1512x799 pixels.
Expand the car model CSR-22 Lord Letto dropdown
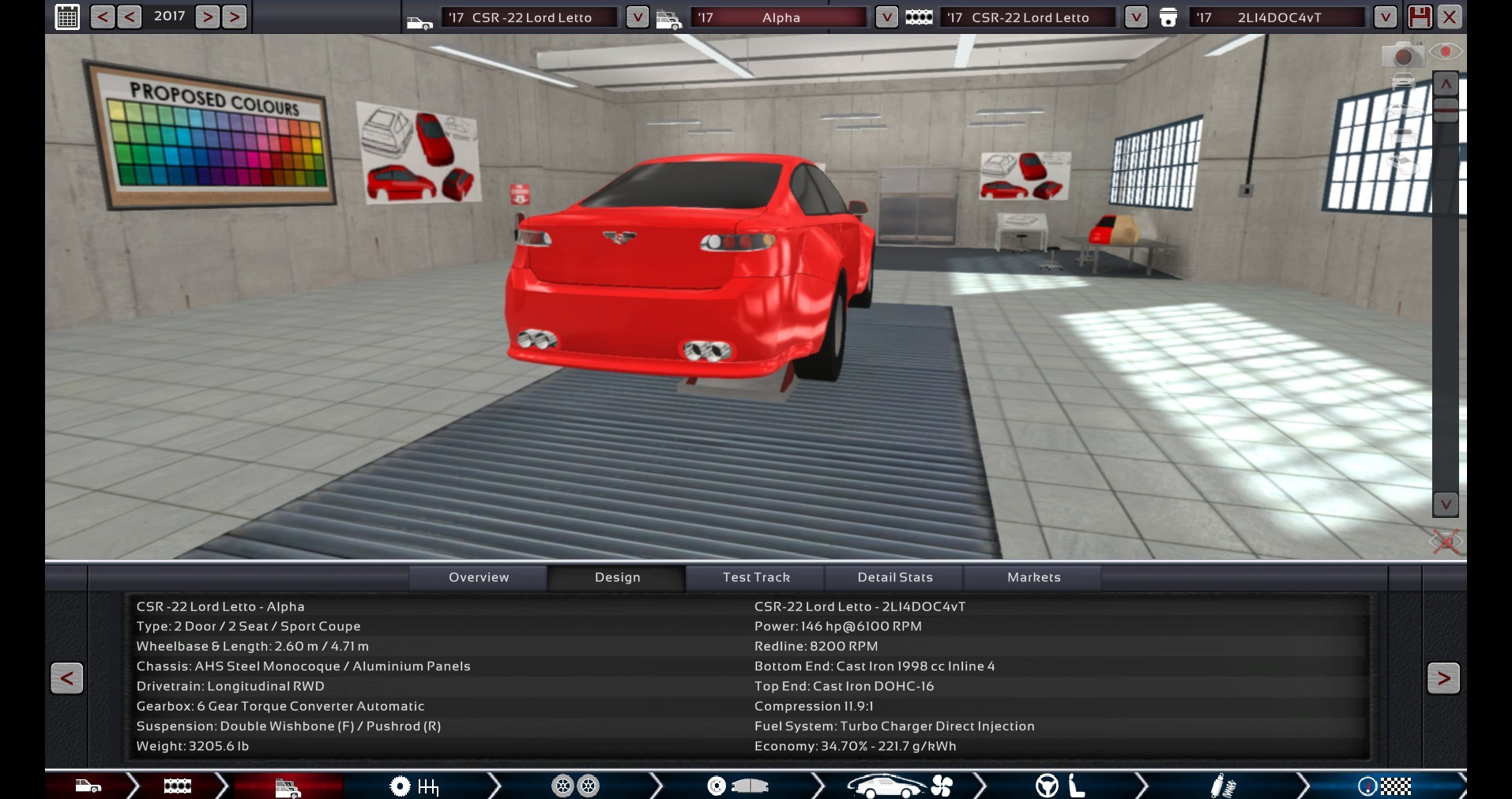click(637, 17)
